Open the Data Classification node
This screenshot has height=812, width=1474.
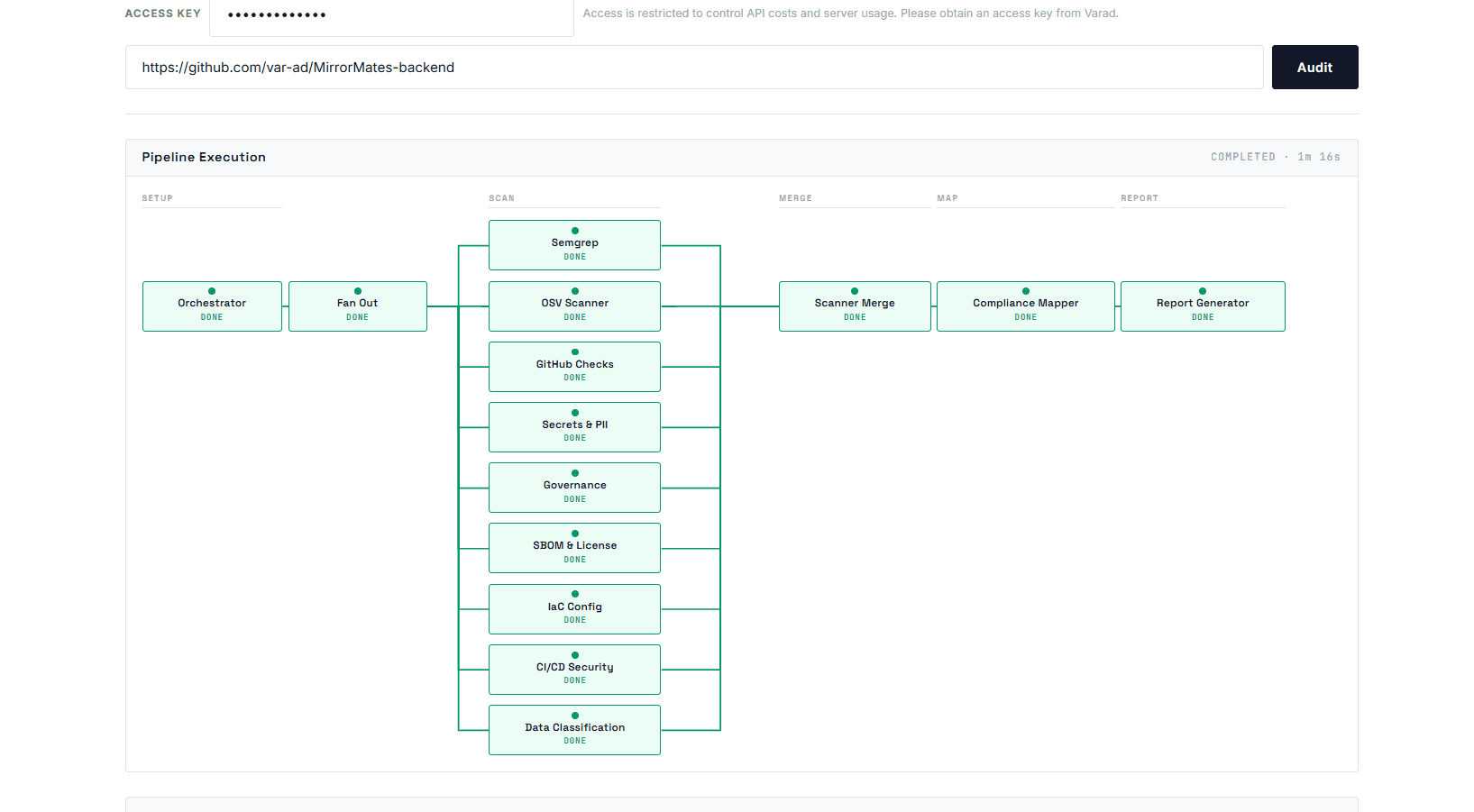[574, 730]
